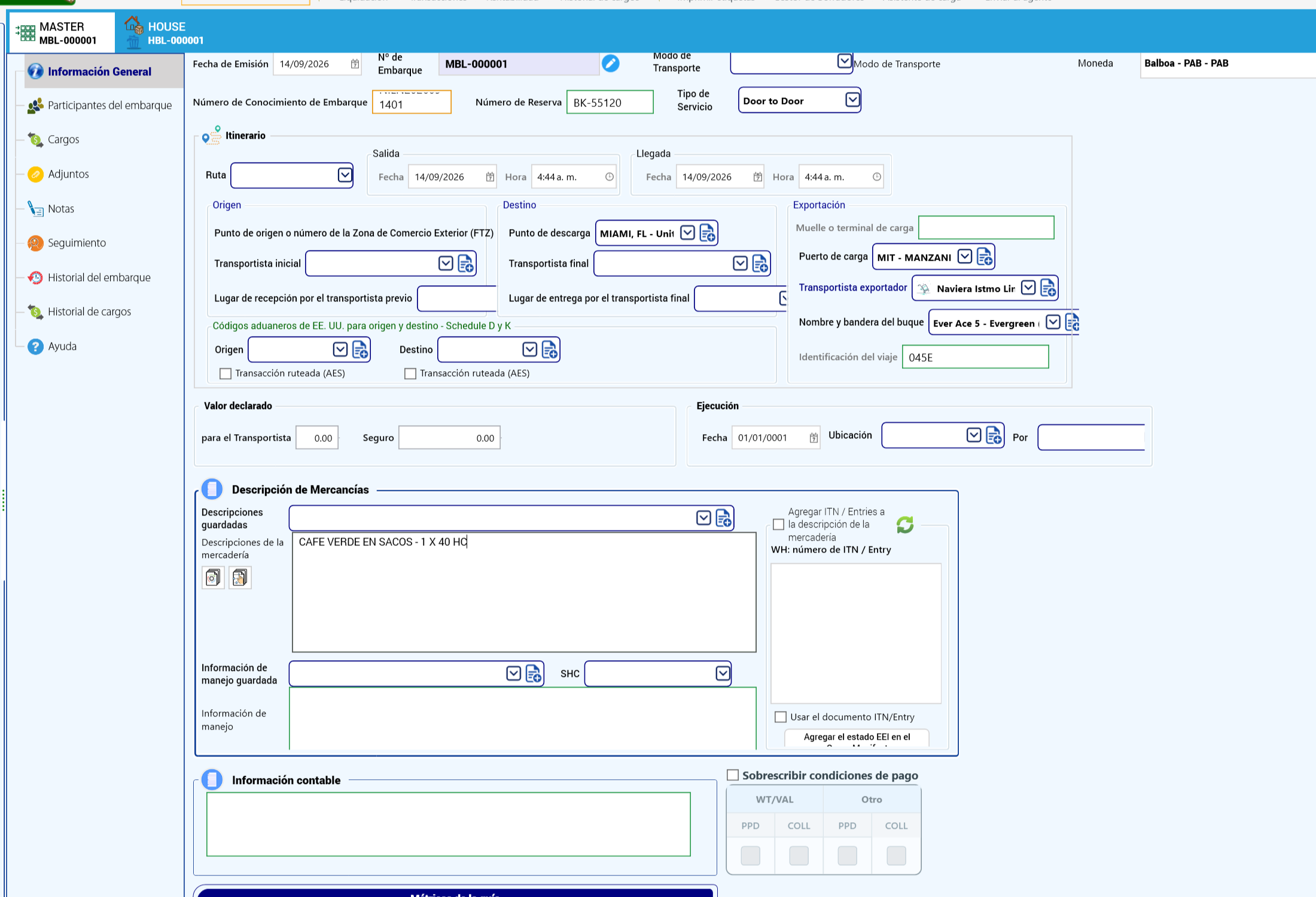Expand the Tipo de Servicio Door to Door dropdown

852,100
